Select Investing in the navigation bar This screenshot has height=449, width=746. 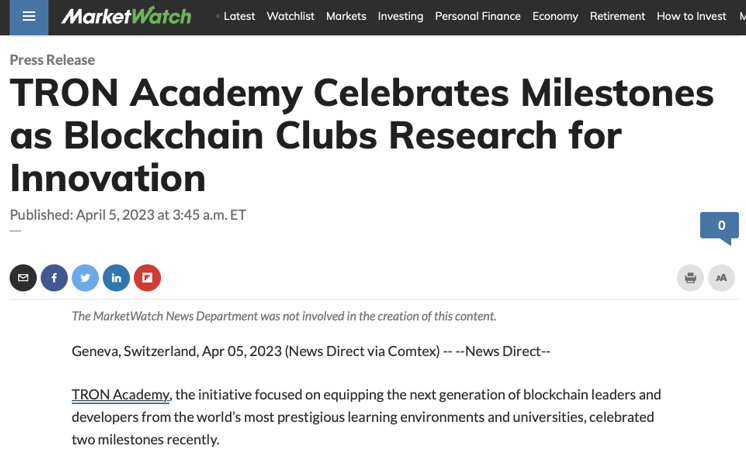(400, 16)
